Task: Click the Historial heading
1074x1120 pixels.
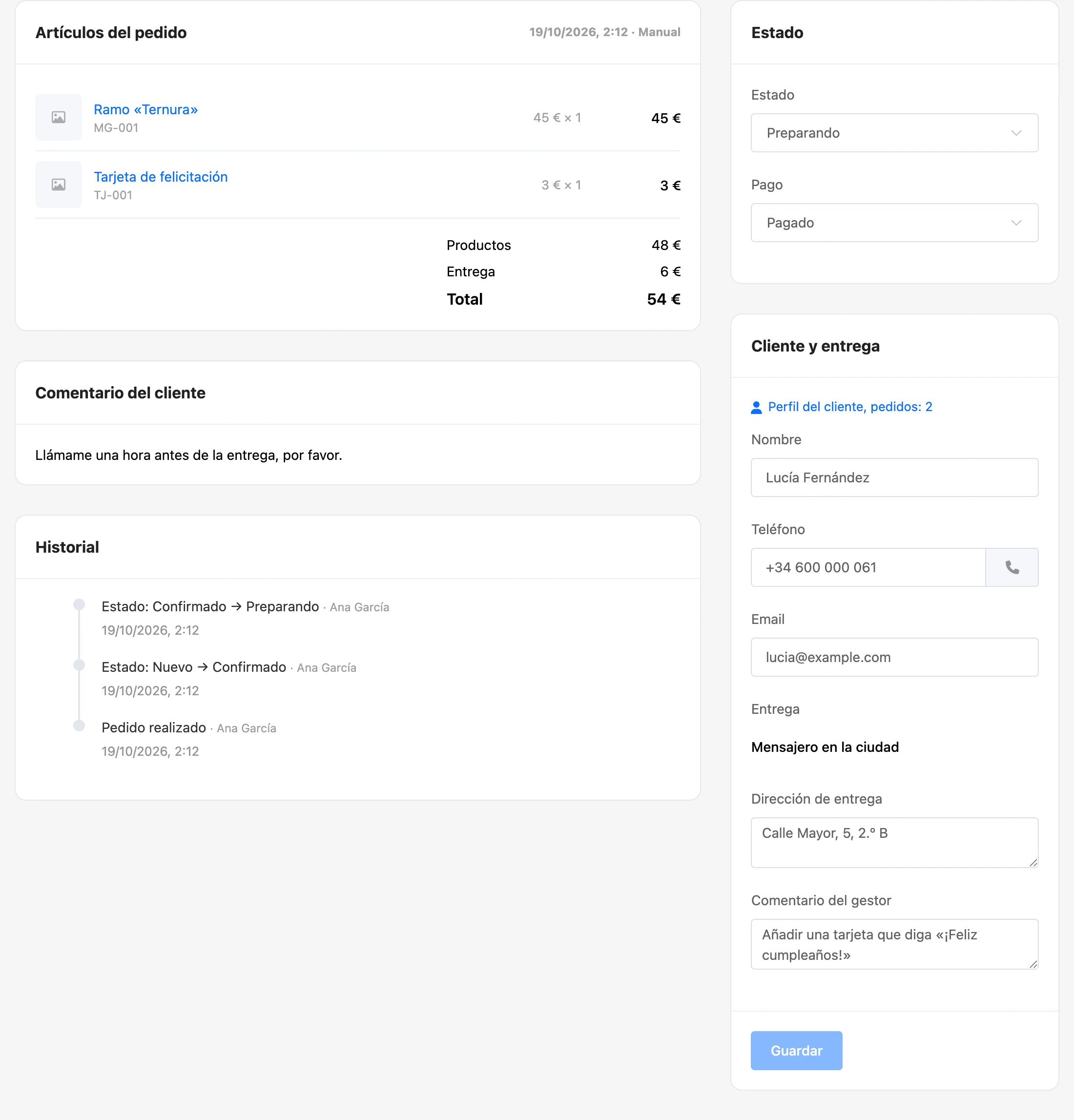Action: click(x=67, y=547)
